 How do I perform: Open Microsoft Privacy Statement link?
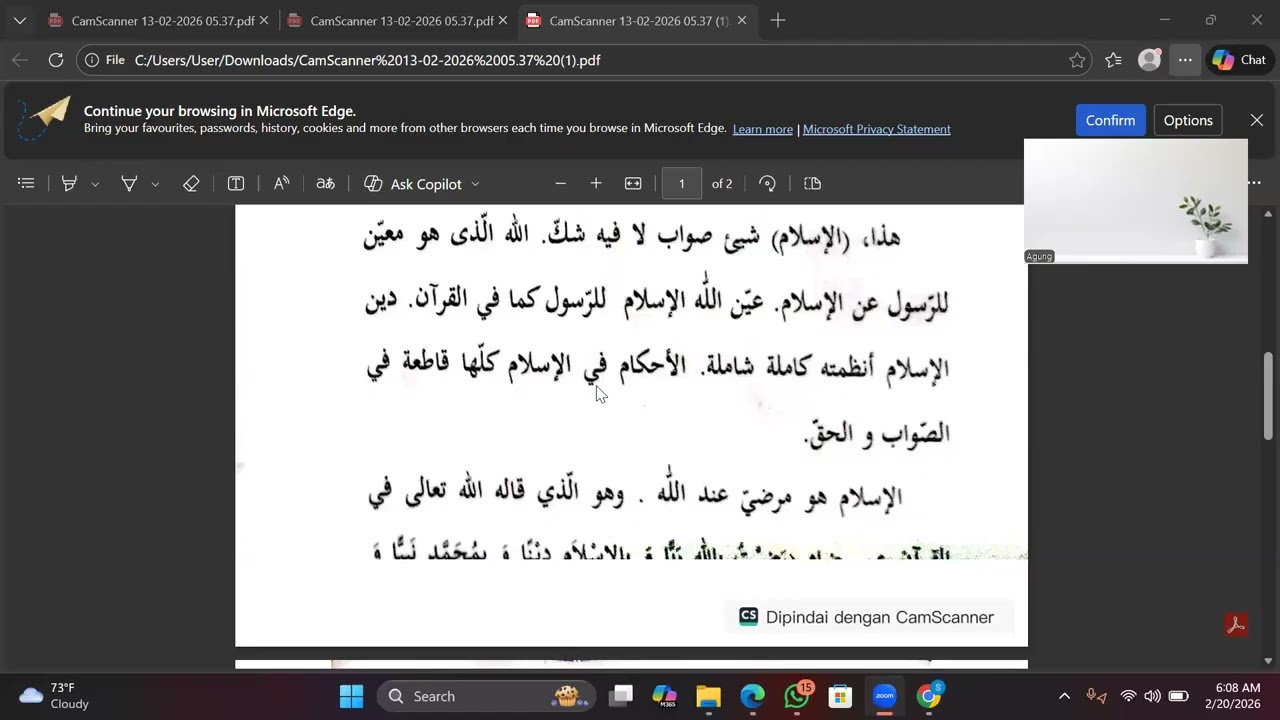(876, 129)
